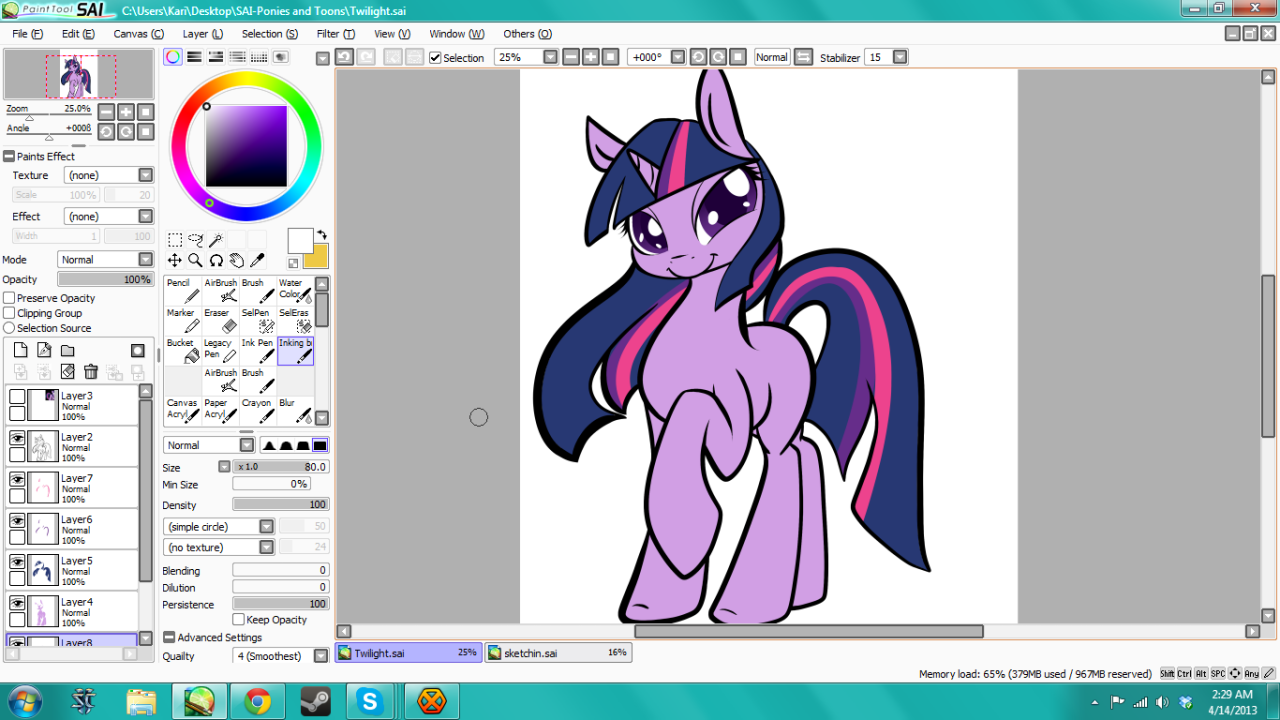Image resolution: width=1280 pixels, height=720 pixels.
Task: Hide Layer5 with its eye icon
Action: click(17, 561)
